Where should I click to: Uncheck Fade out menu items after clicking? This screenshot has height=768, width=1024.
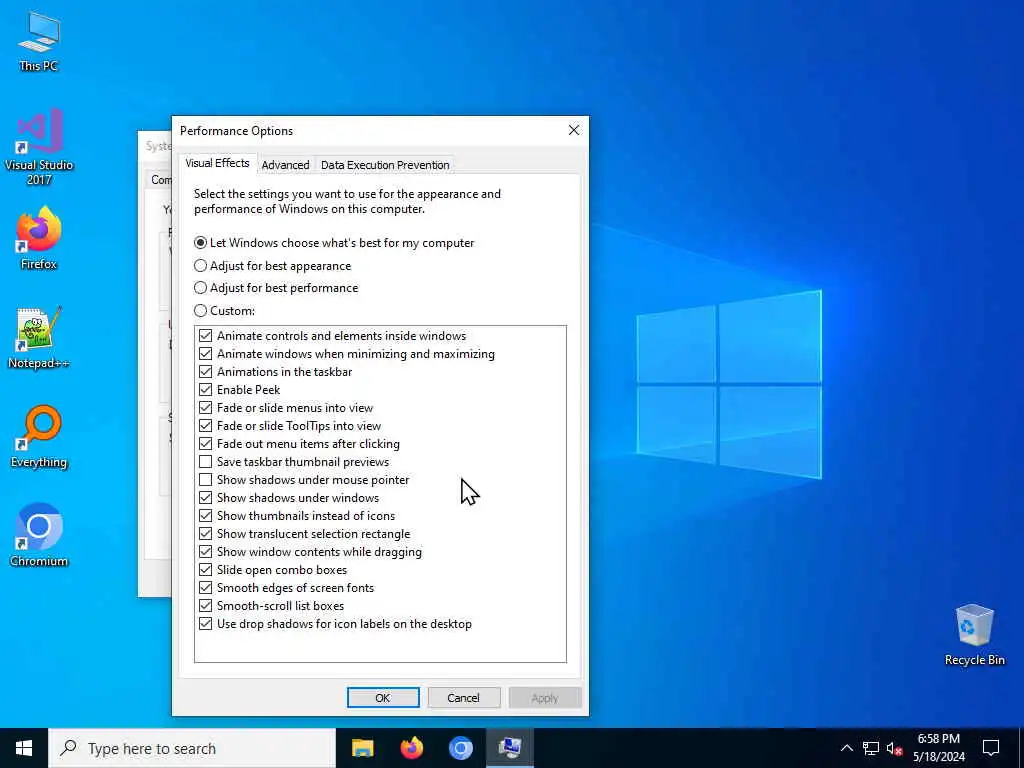(x=205, y=444)
